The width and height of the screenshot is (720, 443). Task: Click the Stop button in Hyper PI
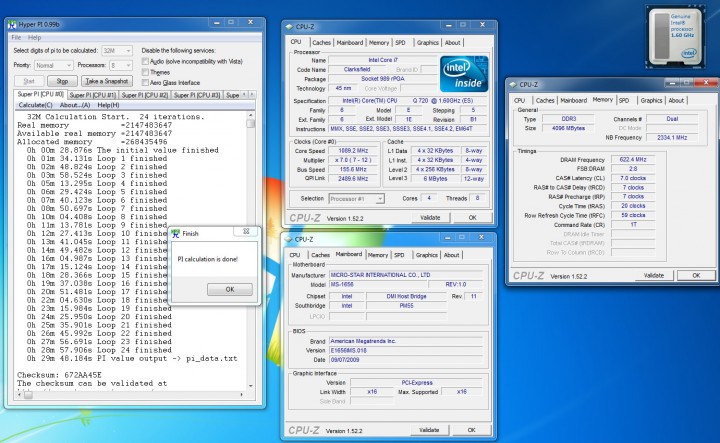(x=62, y=81)
